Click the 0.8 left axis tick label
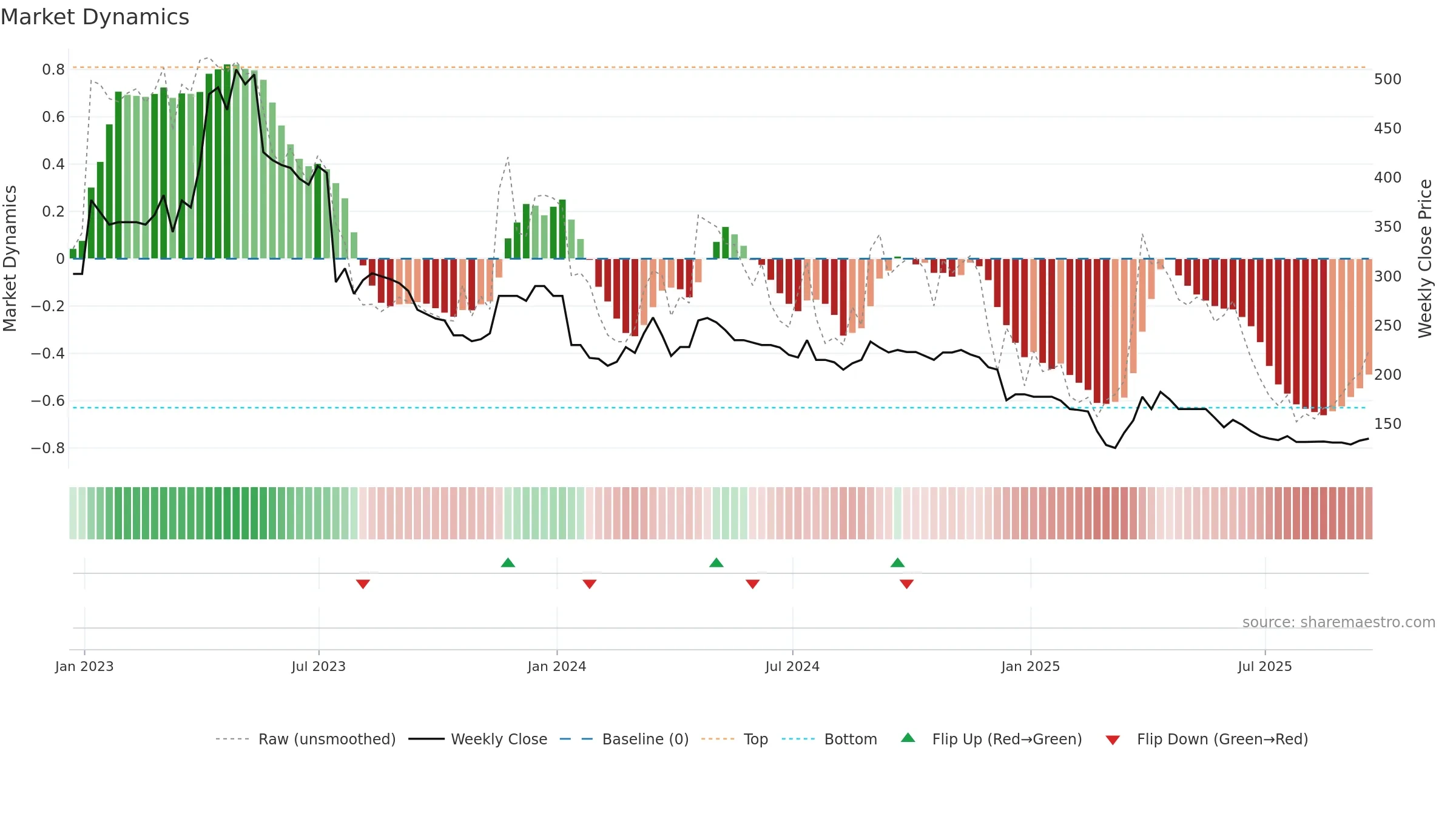The height and width of the screenshot is (819, 1456). (x=53, y=69)
